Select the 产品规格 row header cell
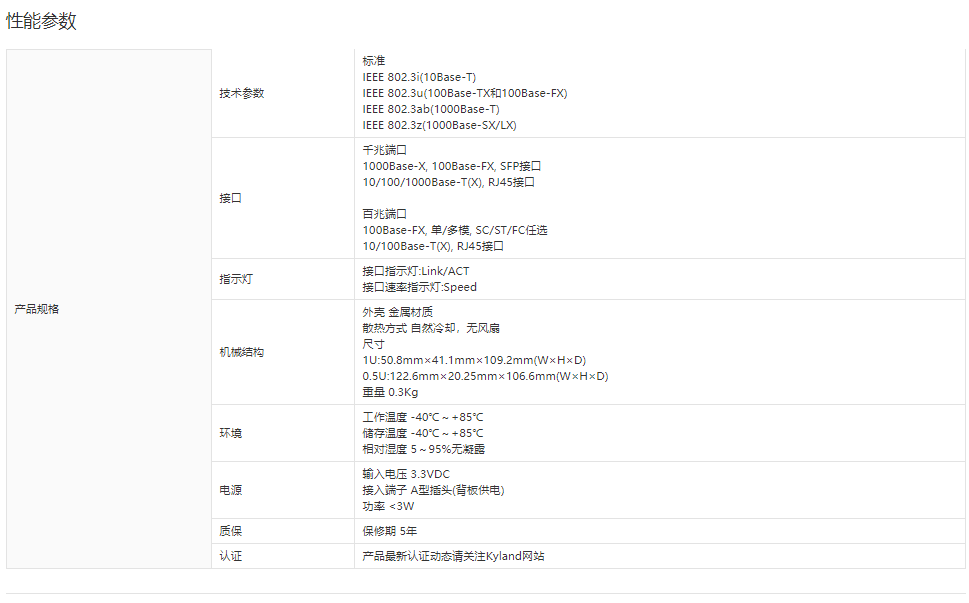The width and height of the screenshot is (969, 603). (37, 309)
